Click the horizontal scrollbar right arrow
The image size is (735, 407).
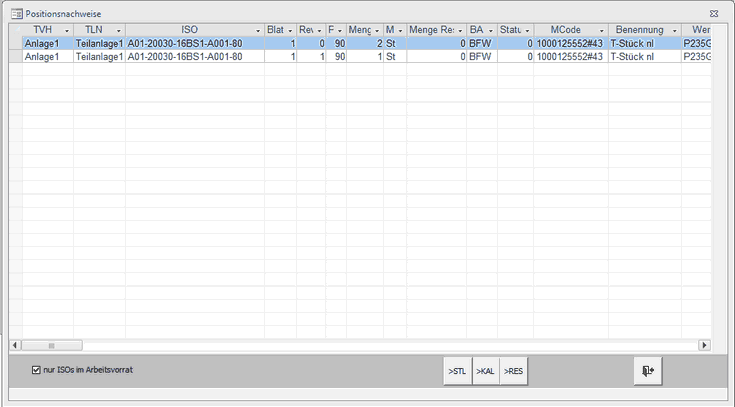(704, 345)
